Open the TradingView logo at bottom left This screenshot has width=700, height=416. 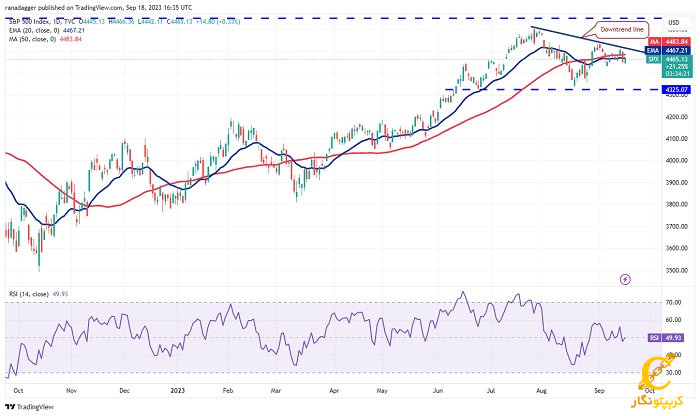(29, 407)
